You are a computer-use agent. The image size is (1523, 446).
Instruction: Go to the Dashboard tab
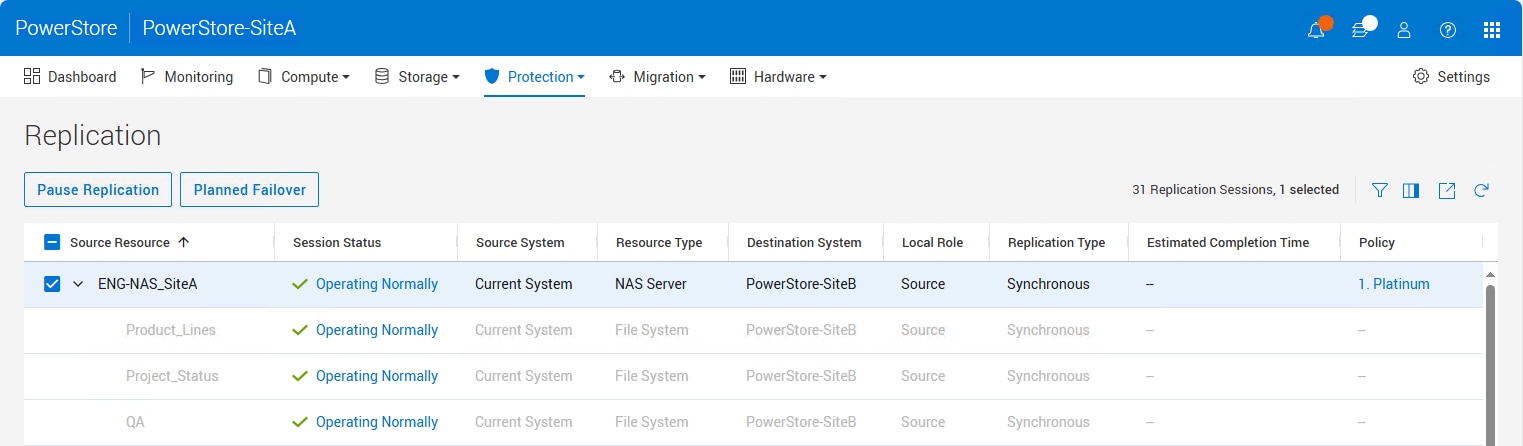(70, 77)
